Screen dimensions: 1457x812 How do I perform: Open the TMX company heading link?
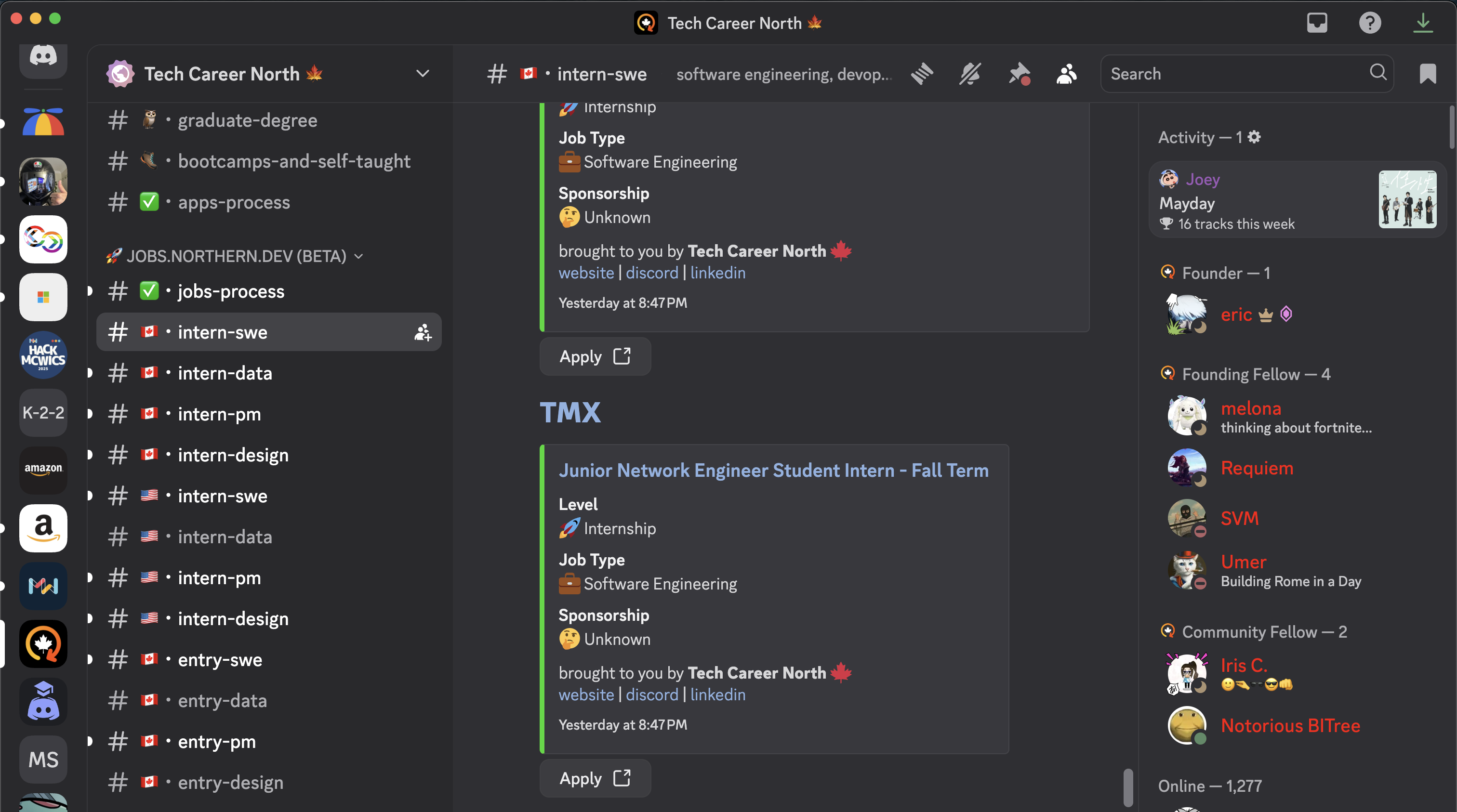click(570, 412)
